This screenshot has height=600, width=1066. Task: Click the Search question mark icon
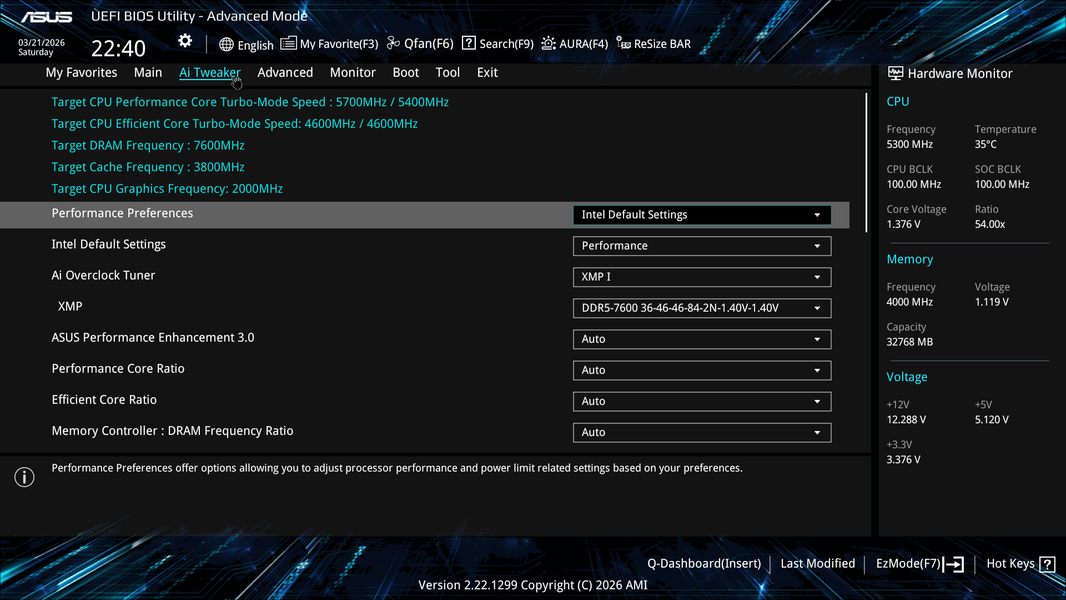[x=468, y=43]
